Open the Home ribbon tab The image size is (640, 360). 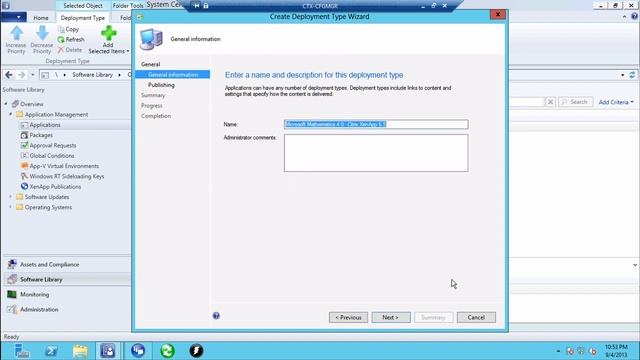(x=41, y=18)
